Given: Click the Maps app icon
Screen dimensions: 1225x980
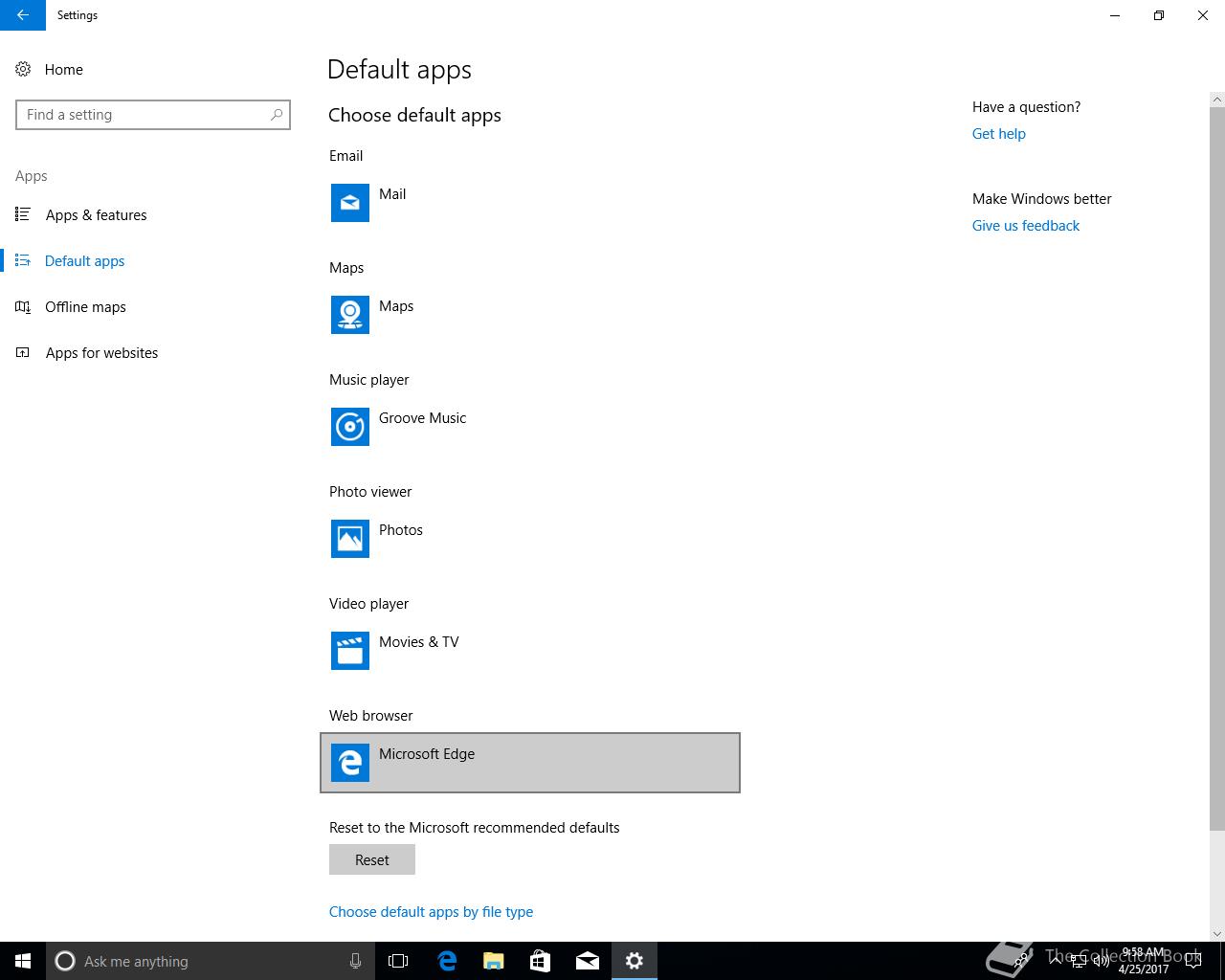Looking at the screenshot, I should click(x=350, y=315).
